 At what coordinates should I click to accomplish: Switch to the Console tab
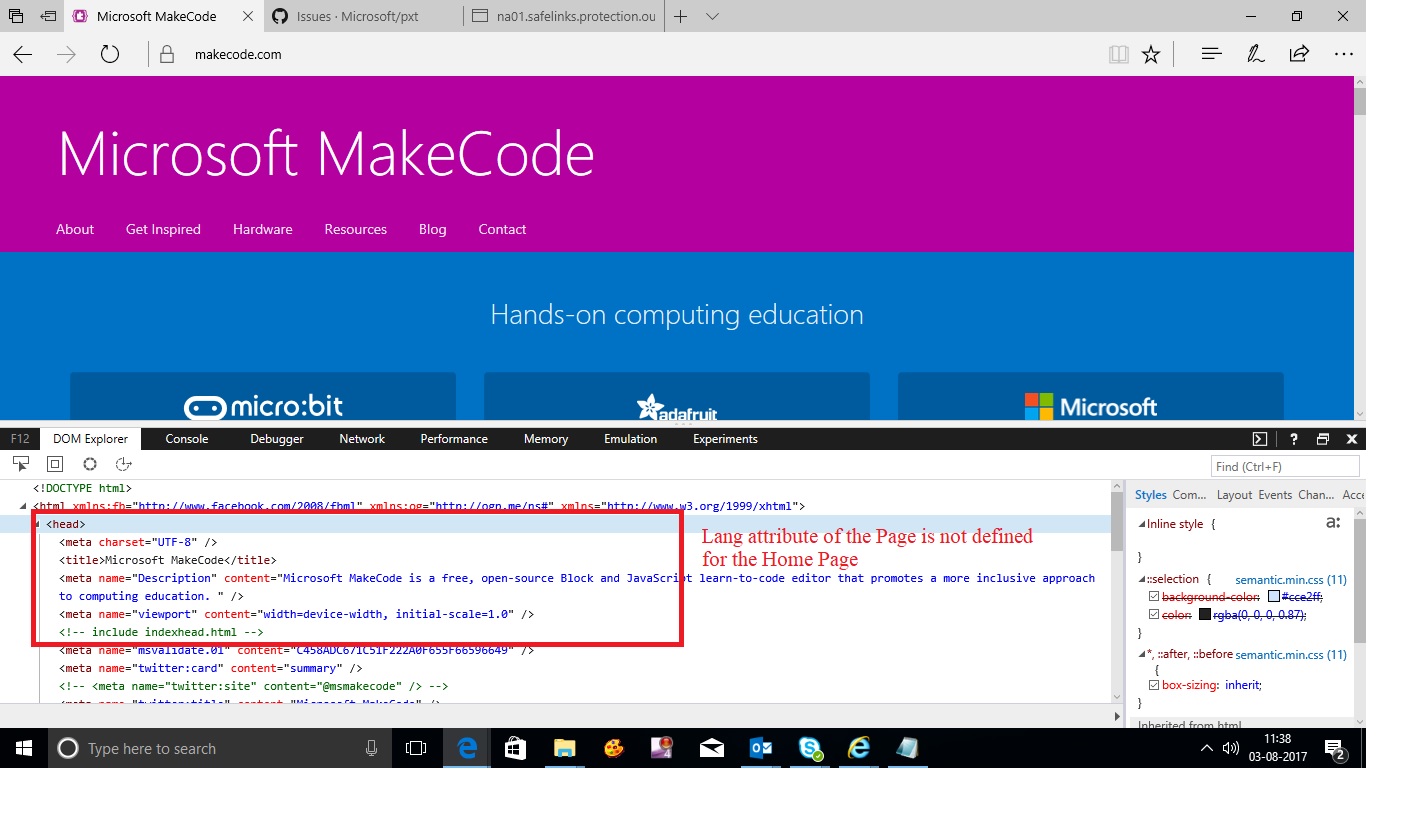(x=186, y=438)
